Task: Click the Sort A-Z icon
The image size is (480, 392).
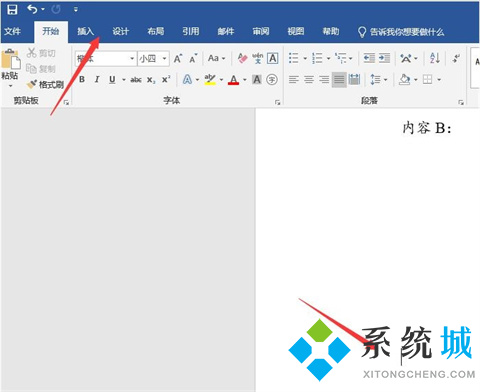Action: [435, 58]
